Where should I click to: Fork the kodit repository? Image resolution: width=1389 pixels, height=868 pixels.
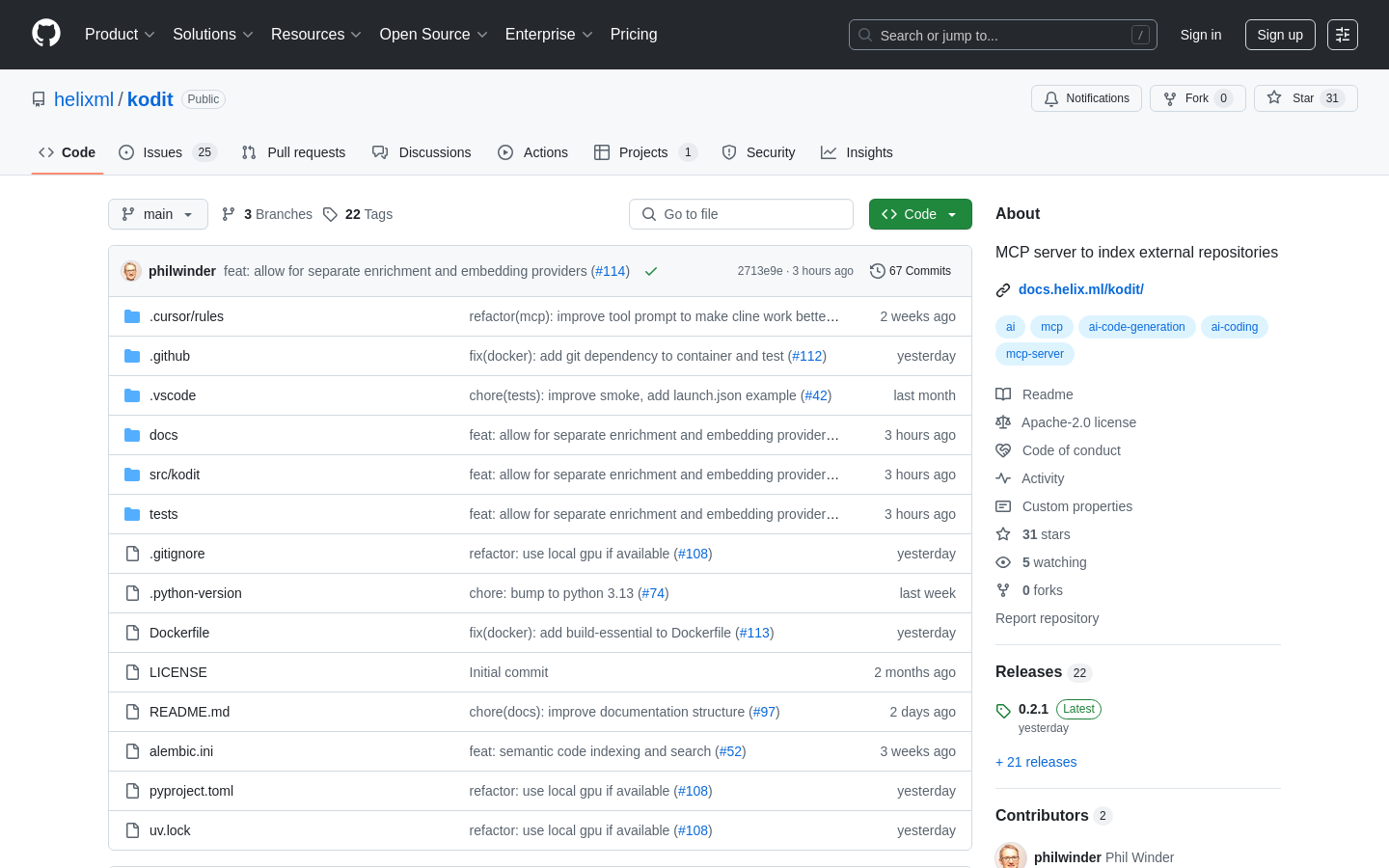(1198, 98)
